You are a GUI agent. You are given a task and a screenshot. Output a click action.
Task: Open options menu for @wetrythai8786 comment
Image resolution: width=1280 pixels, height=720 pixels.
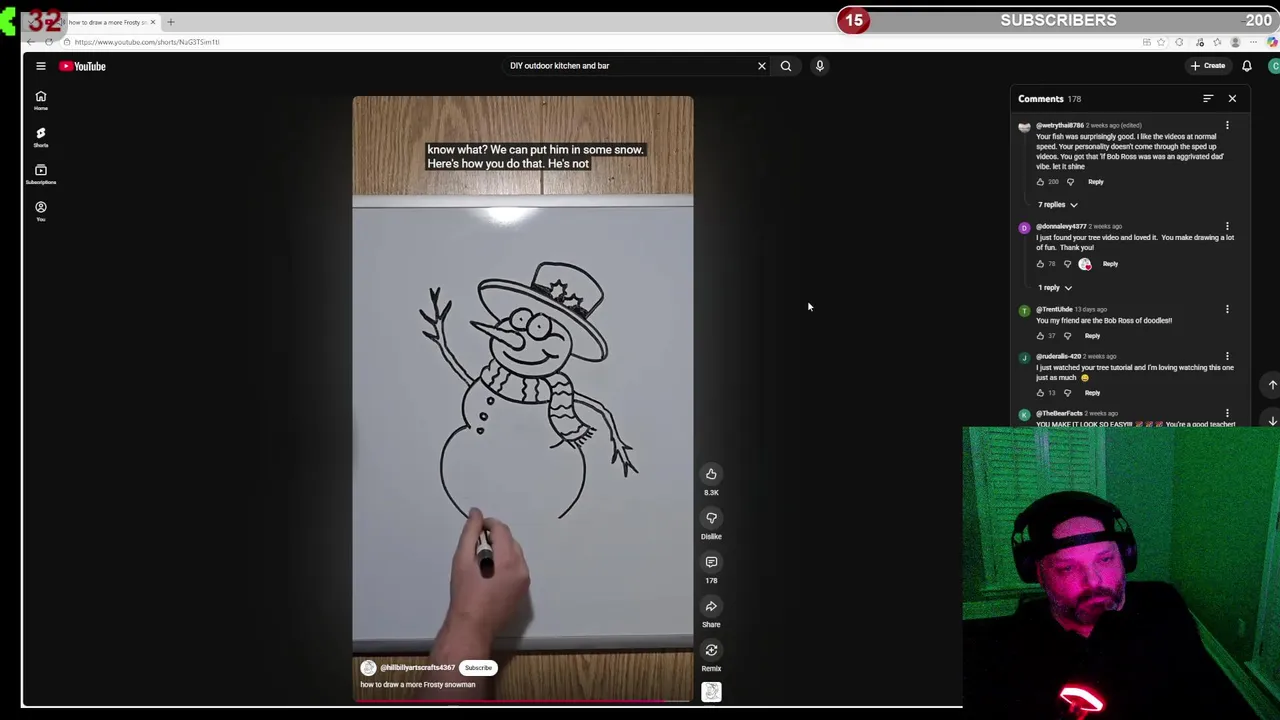1227,126
